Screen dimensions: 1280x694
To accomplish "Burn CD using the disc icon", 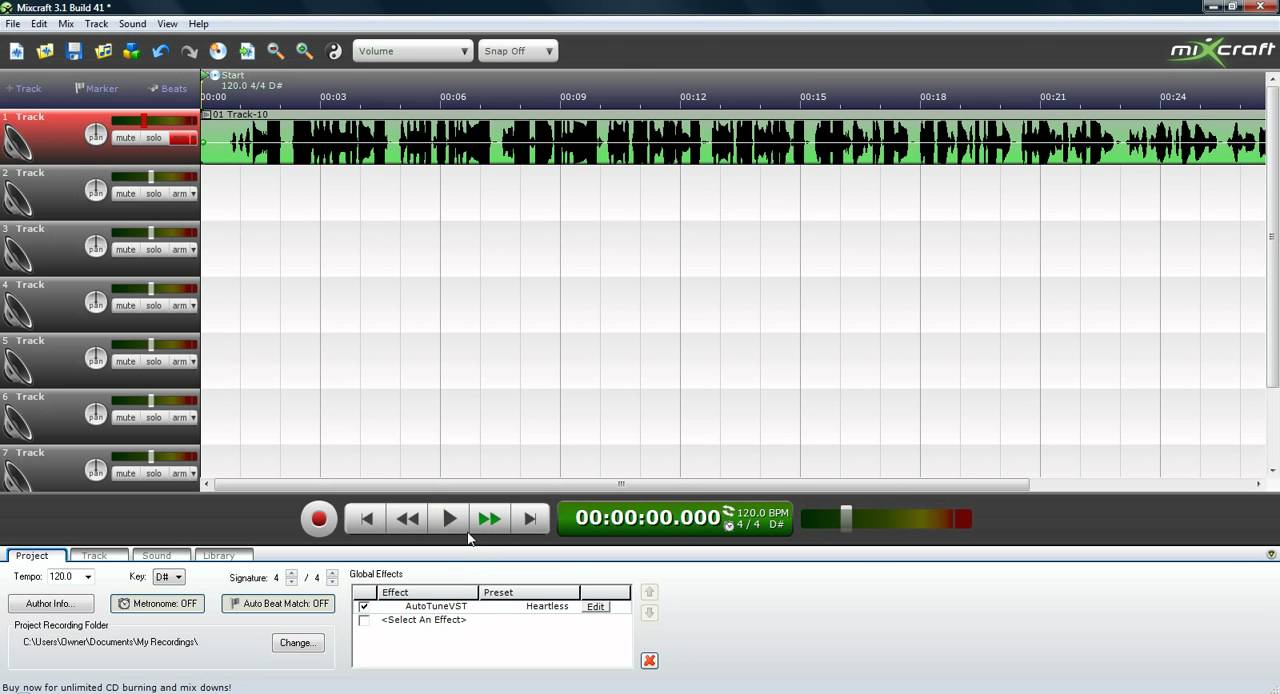I will point(218,51).
